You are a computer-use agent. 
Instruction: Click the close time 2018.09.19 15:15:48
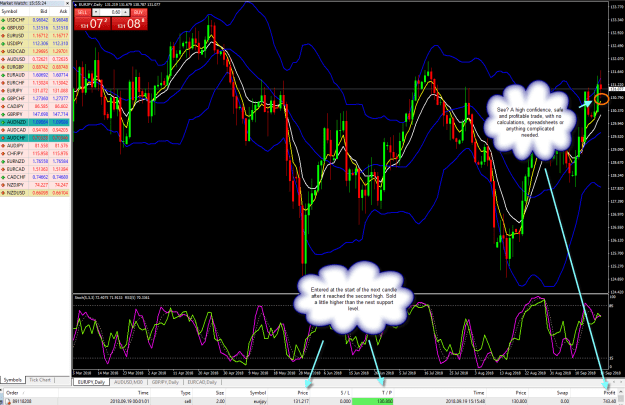[x=465, y=401]
